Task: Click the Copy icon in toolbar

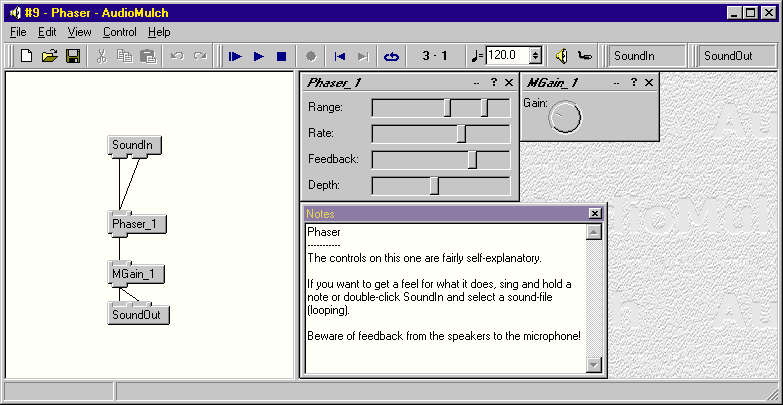Action: [x=124, y=56]
